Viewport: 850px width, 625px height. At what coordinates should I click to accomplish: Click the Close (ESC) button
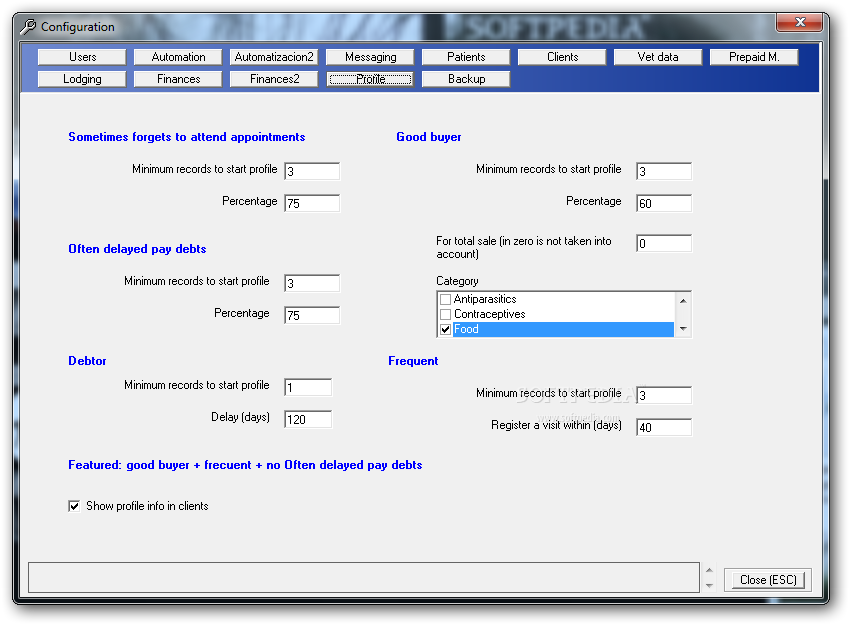(768, 580)
